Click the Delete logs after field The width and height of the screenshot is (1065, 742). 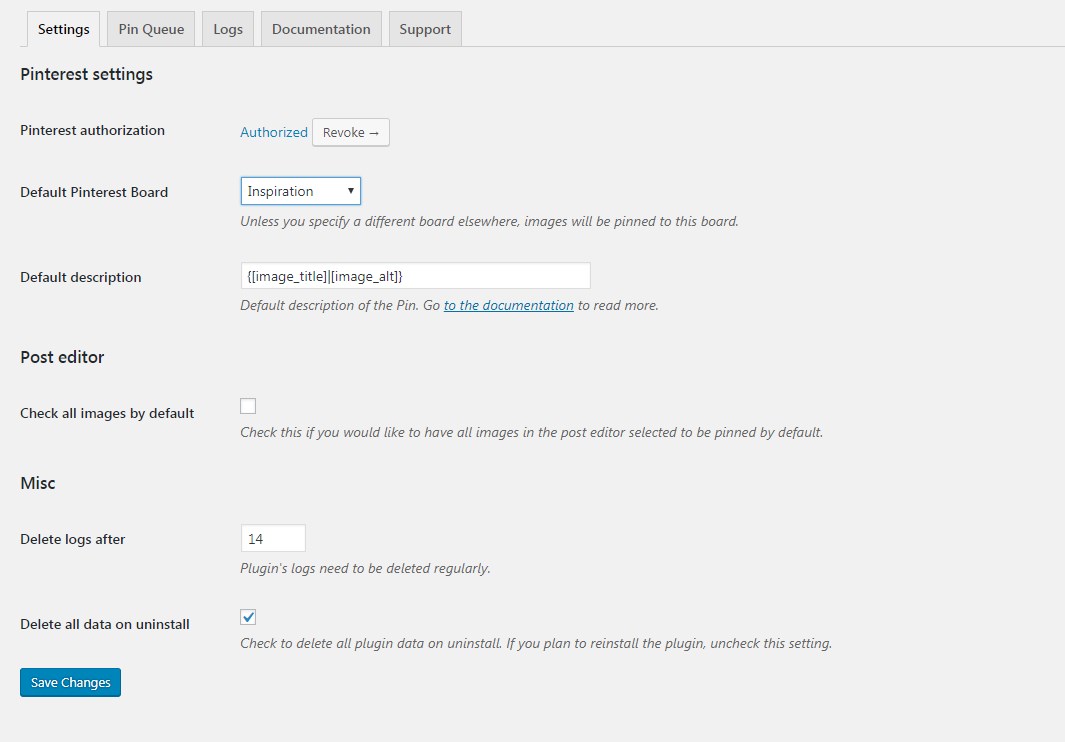tap(273, 538)
